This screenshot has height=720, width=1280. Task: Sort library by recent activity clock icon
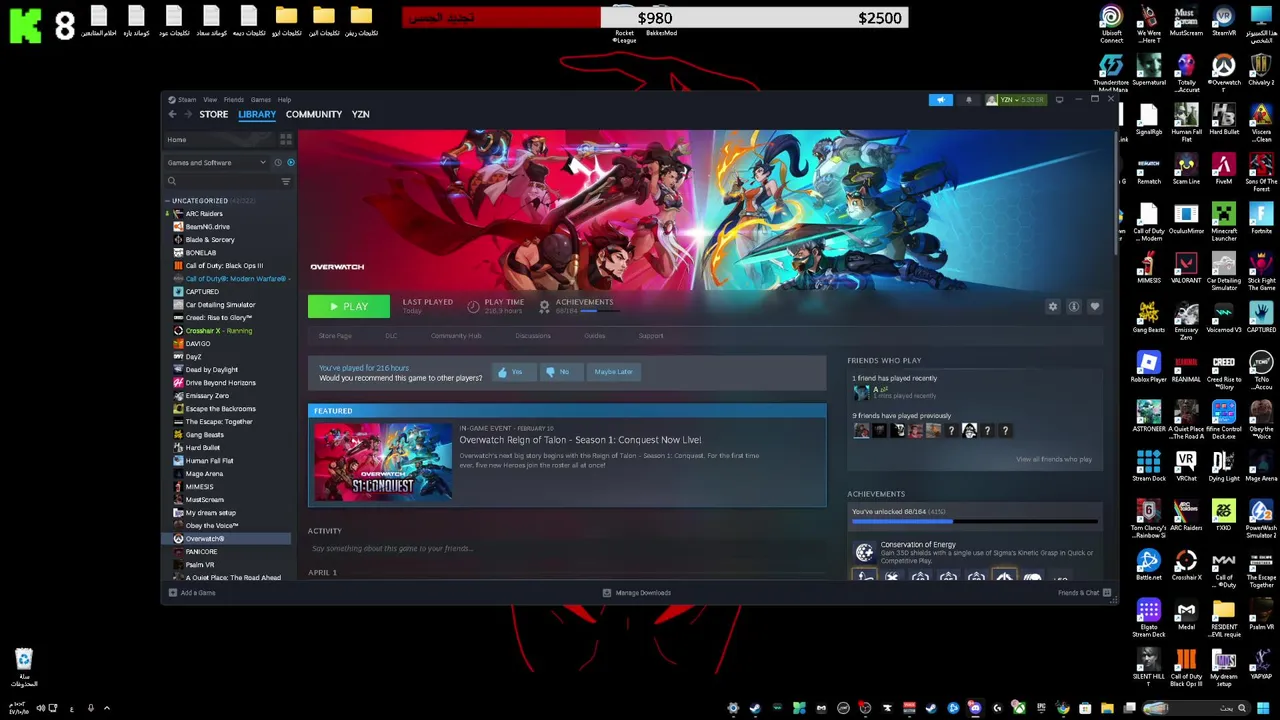click(278, 162)
